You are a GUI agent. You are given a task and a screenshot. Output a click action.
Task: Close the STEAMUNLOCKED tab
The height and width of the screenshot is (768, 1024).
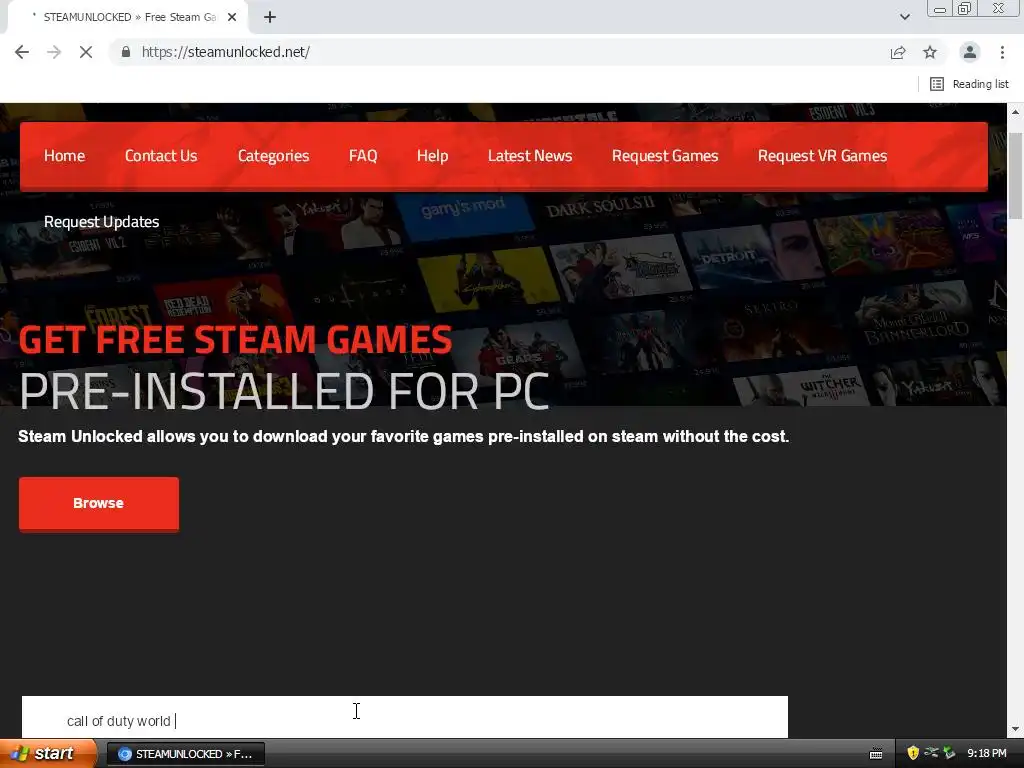click(x=232, y=18)
